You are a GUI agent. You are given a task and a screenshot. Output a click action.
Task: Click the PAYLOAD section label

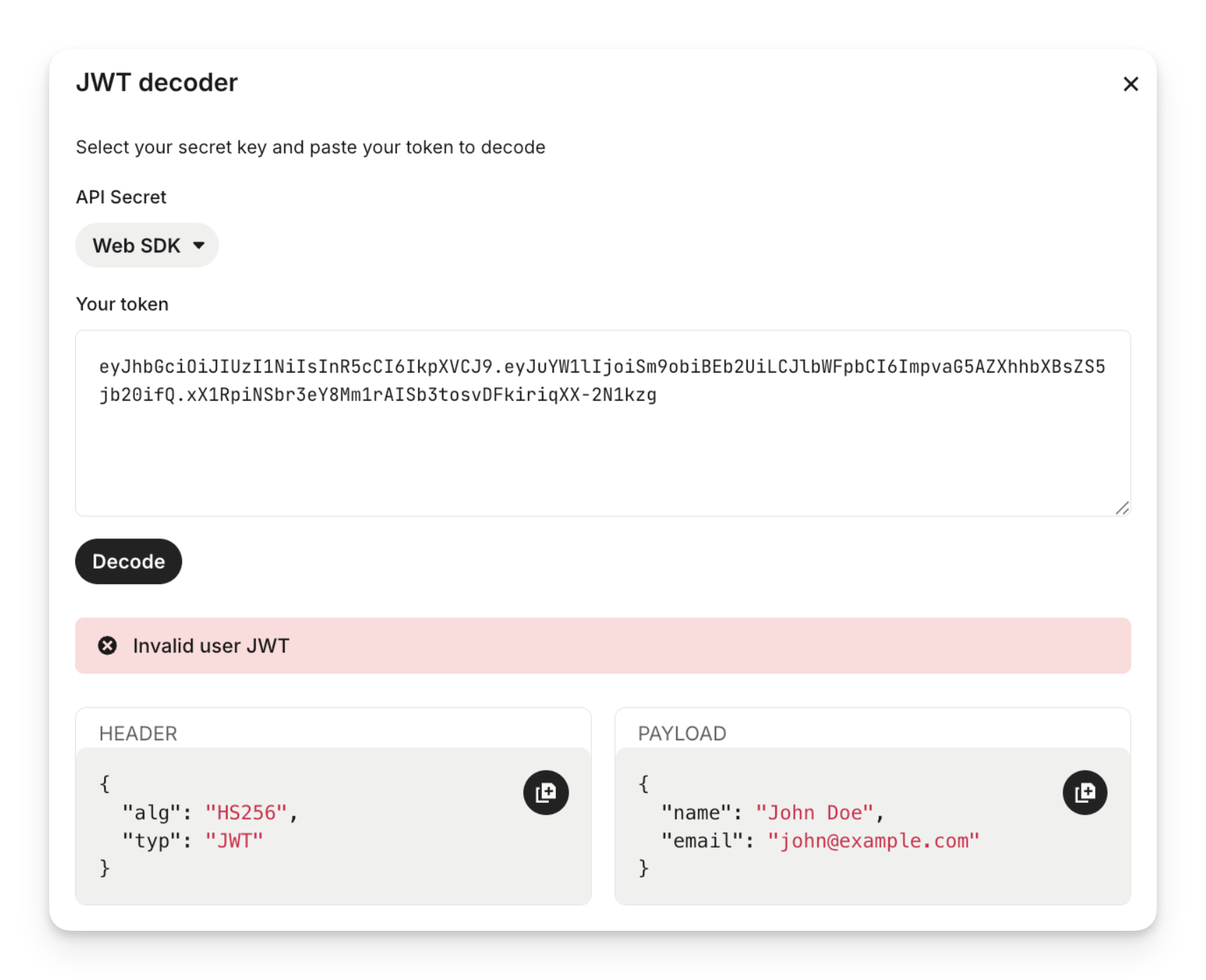[x=682, y=733]
